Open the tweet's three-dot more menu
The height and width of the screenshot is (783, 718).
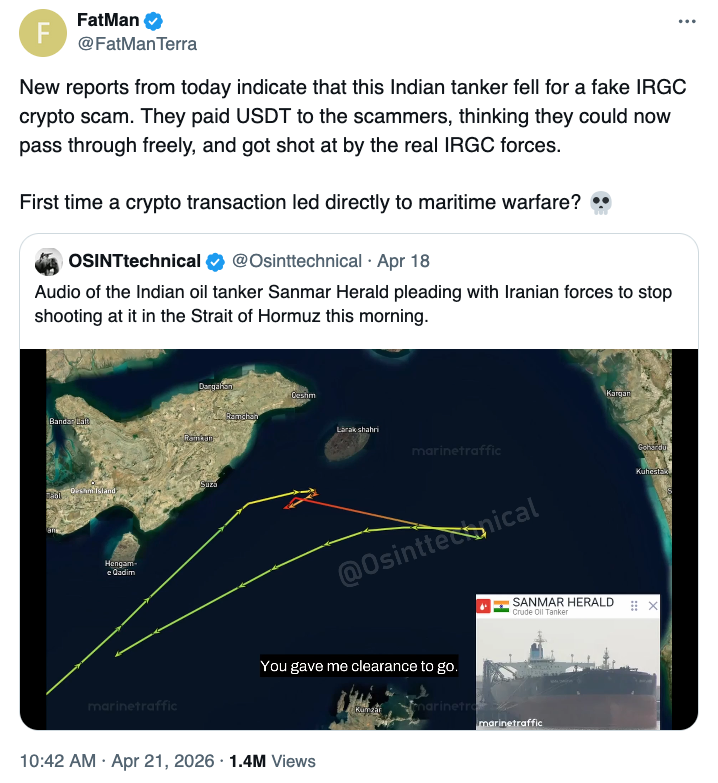[x=685, y=21]
